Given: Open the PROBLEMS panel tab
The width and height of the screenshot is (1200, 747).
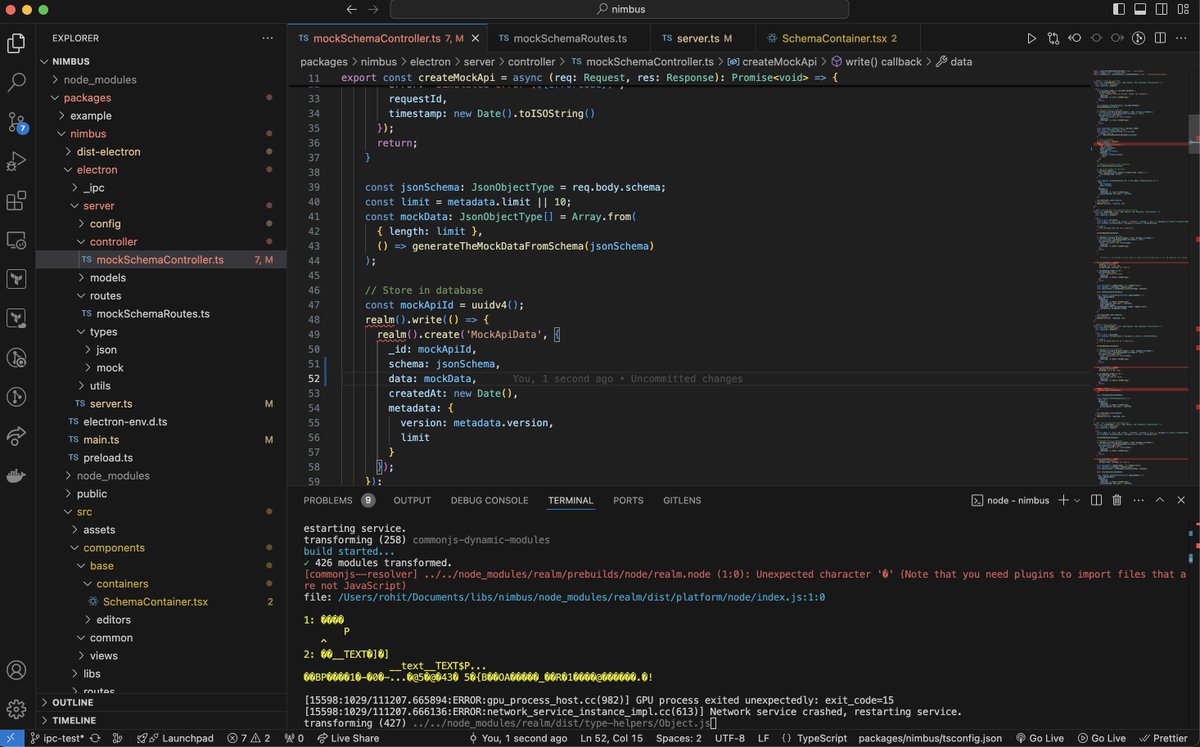Looking at the screenshot, I should coord(339,500).
